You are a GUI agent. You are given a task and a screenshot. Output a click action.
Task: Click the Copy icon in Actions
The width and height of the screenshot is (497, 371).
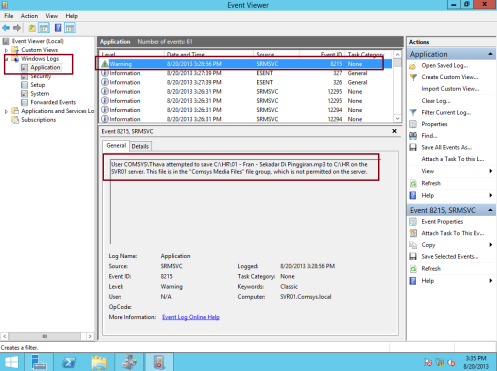pyautogui.click(x=413, y=245)
